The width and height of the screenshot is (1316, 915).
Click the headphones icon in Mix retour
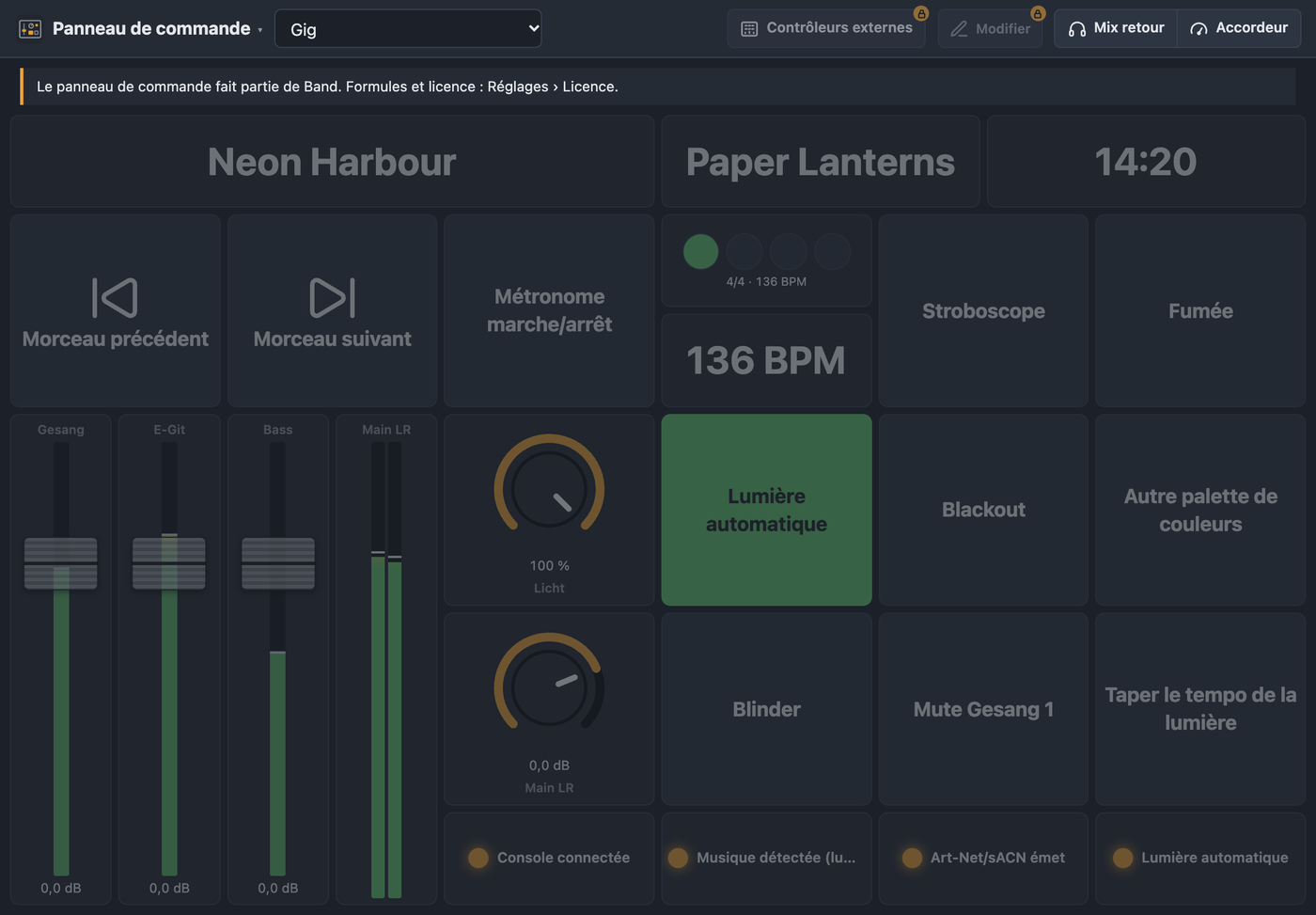point(1077,29)
